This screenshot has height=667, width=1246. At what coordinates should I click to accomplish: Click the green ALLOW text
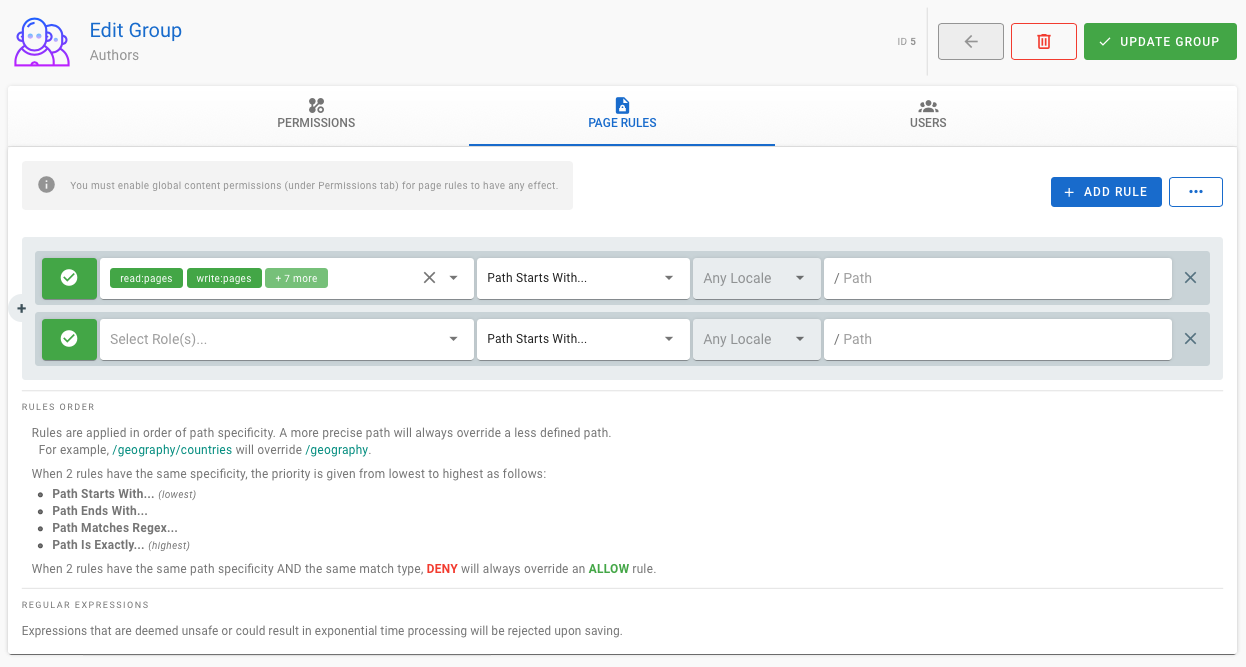[608, 569]
